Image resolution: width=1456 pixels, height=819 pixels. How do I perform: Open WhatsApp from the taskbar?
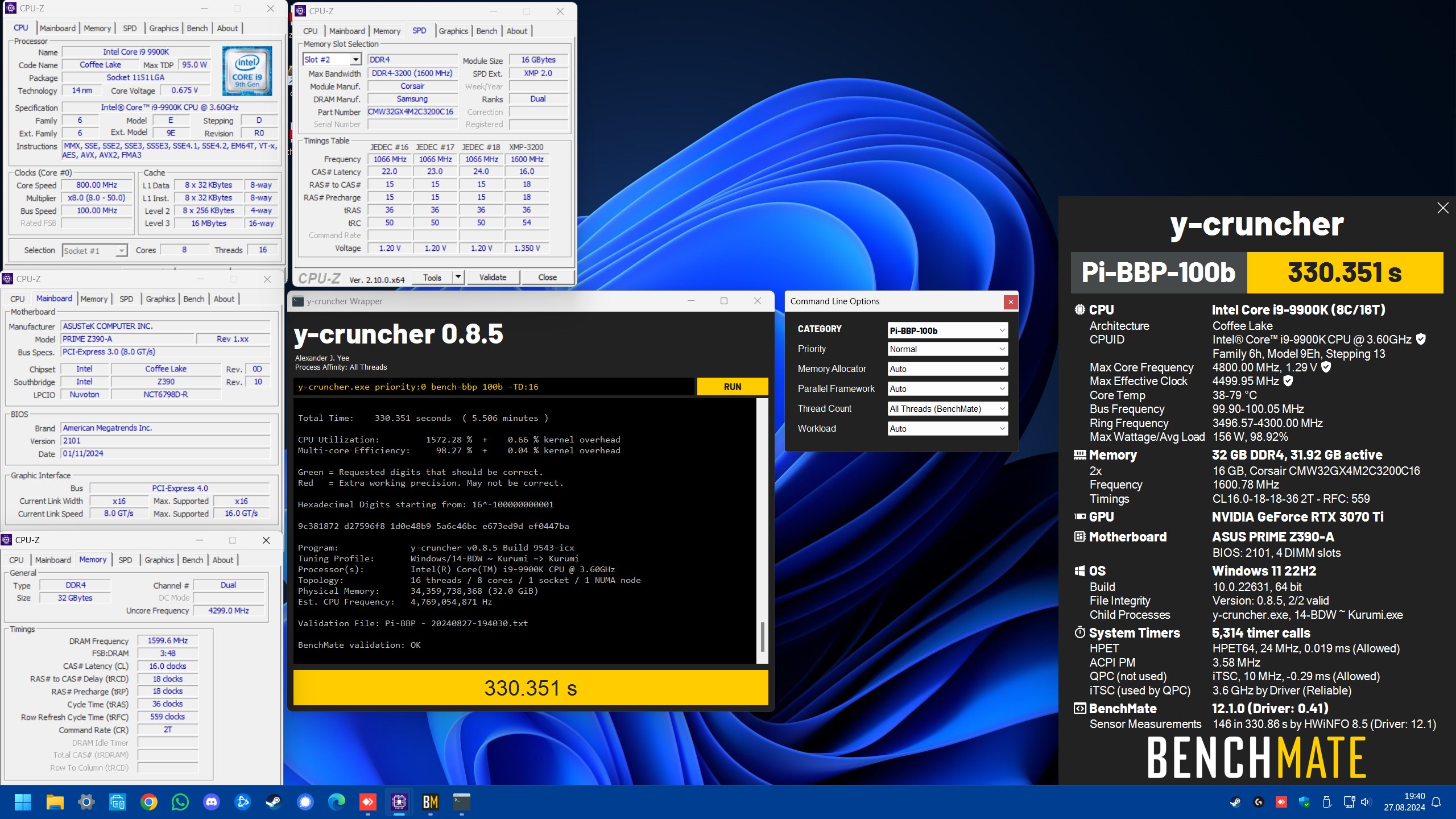click(180, 802)
